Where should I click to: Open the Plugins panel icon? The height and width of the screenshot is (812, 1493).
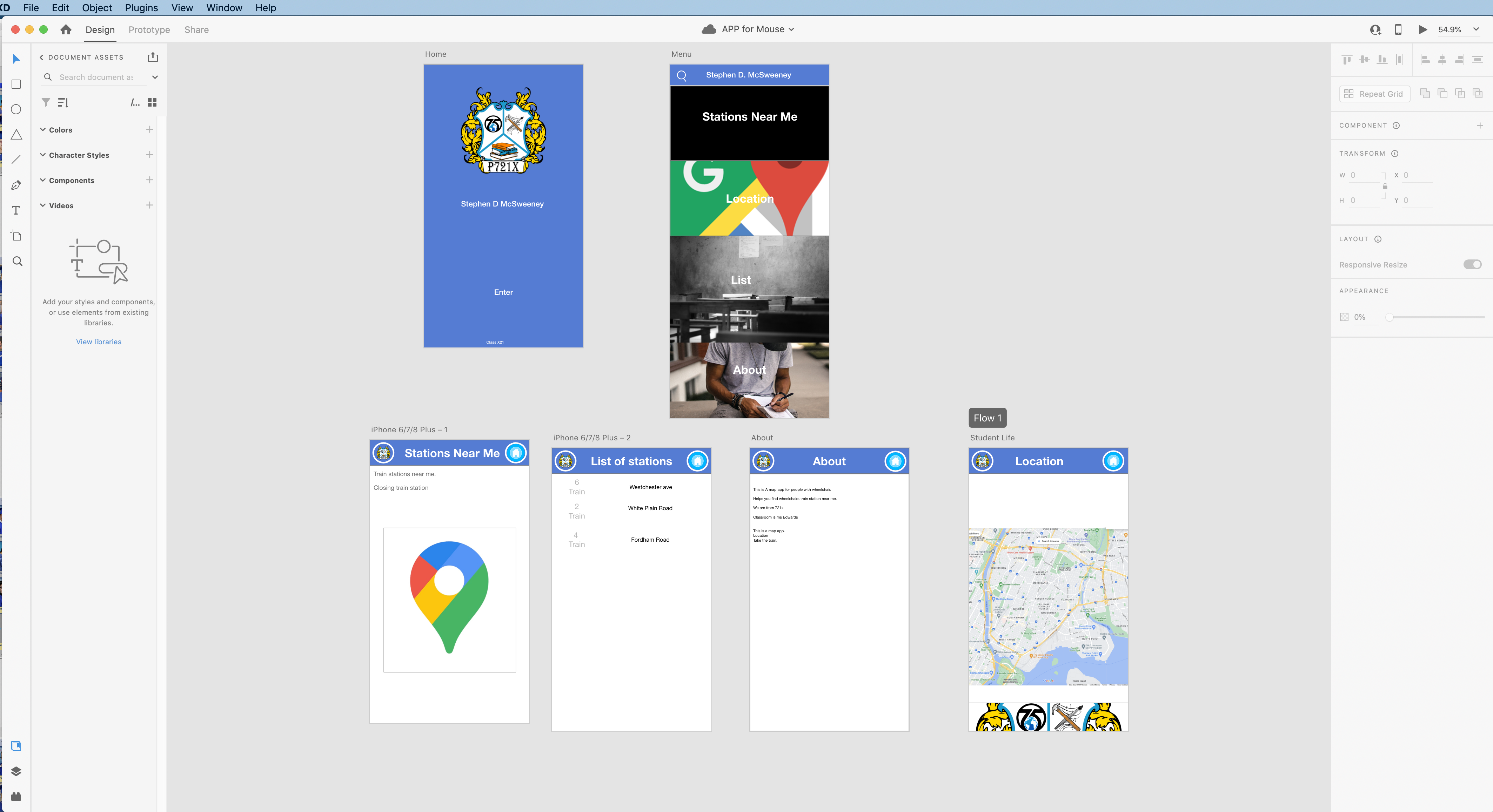point(16,797)
